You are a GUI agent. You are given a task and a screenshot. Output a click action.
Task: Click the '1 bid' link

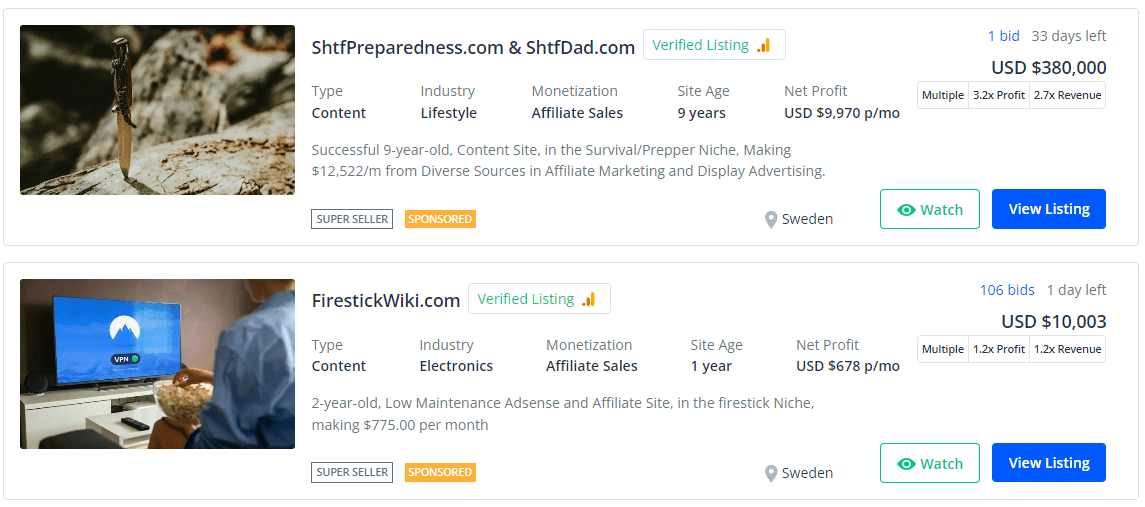pos(1003,36)
